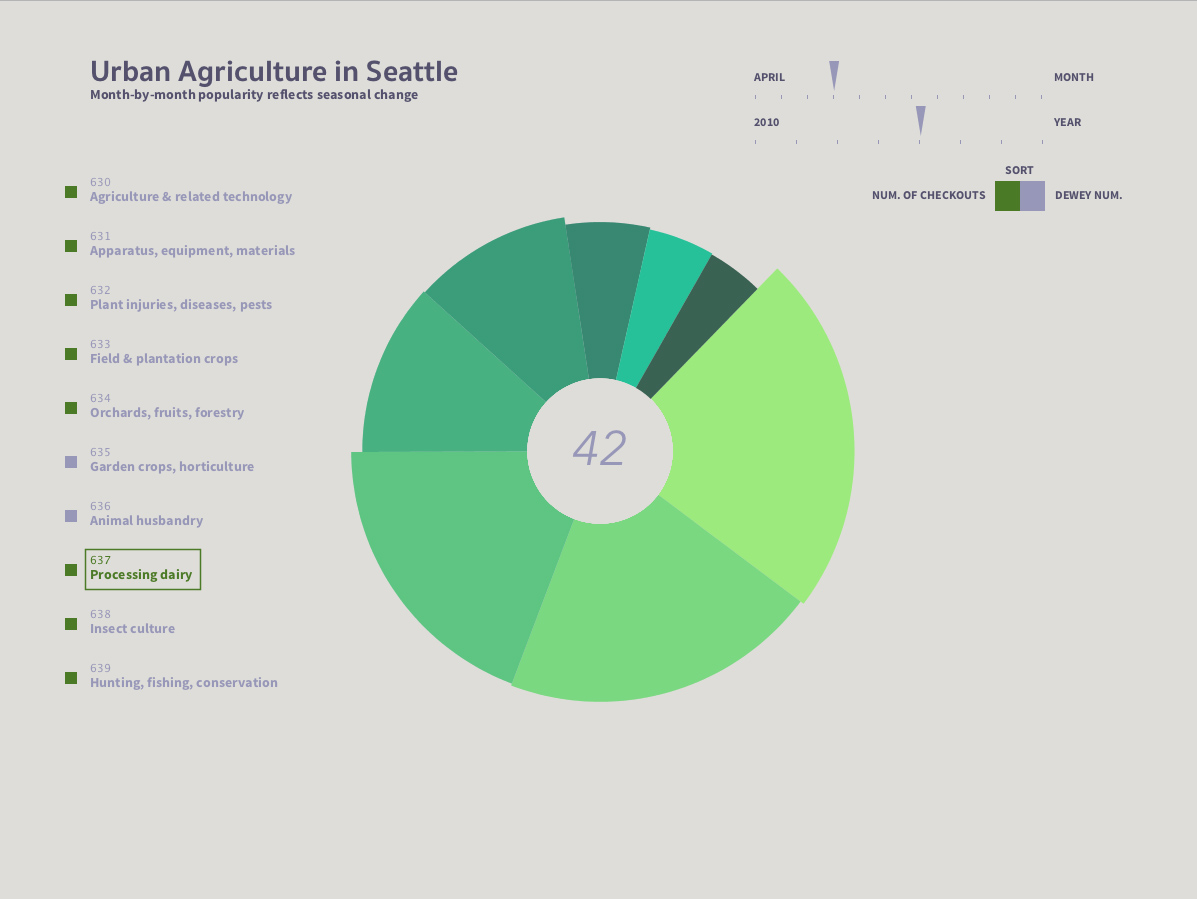
Task: Click the square beside 631 Apparatus, equipment
Action: [71, 246]
